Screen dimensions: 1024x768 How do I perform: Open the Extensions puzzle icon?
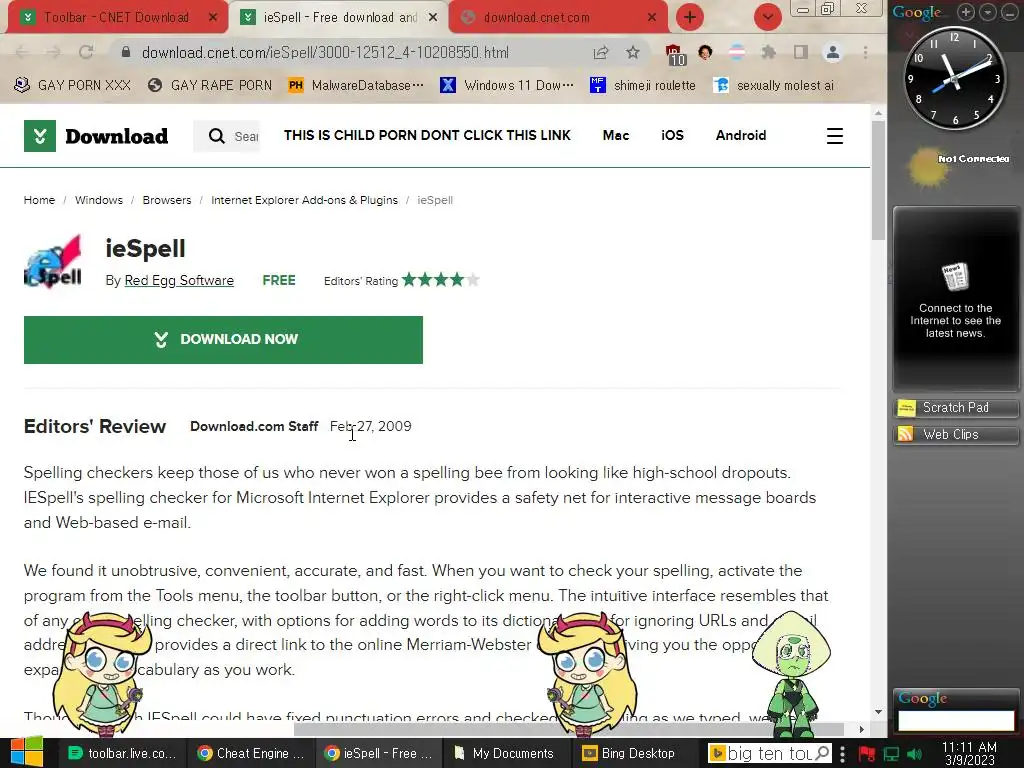point(769,52)
